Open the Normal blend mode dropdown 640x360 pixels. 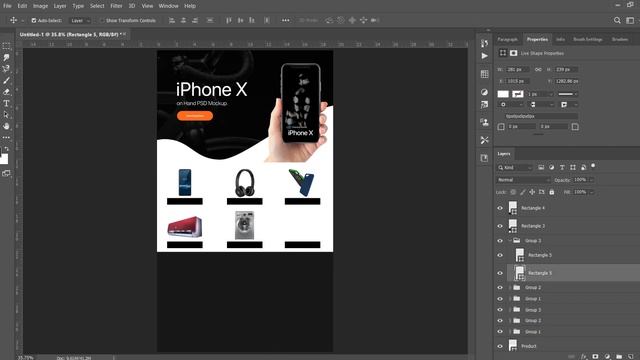[x=524, y=180]
